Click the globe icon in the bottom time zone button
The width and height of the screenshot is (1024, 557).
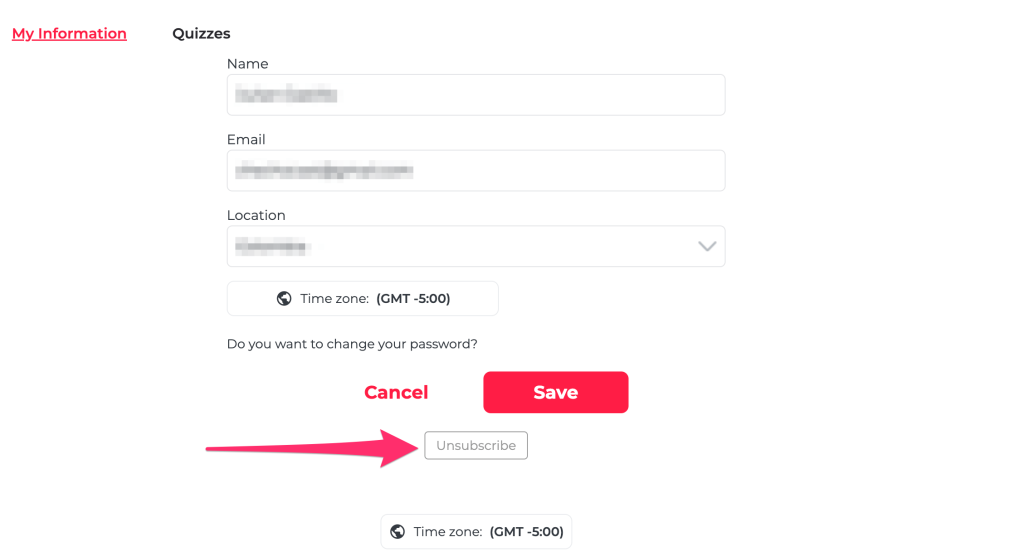click(397, 532)
